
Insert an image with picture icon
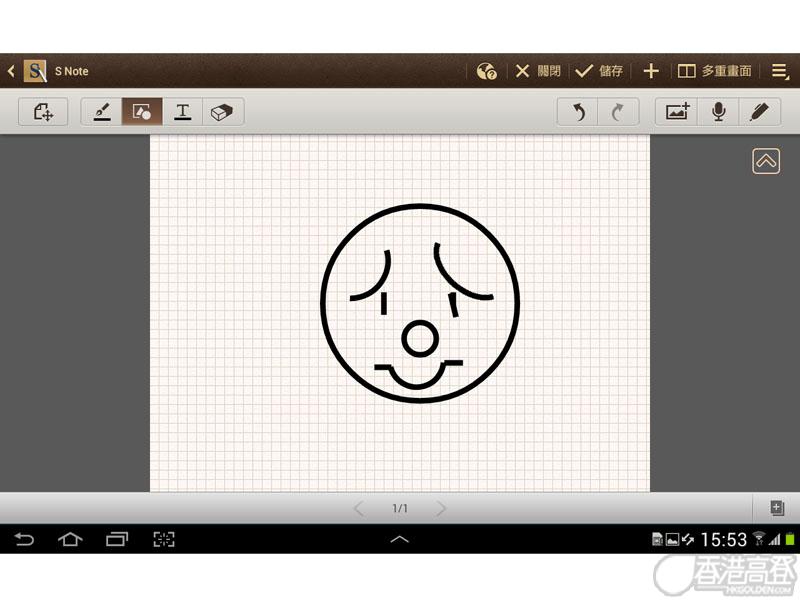pyautogui.click(x=677, y=112)
